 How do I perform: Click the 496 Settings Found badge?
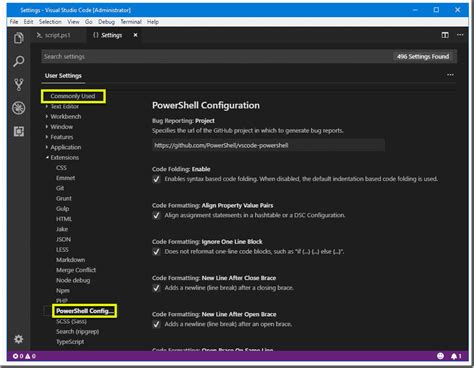pos(423,57)
